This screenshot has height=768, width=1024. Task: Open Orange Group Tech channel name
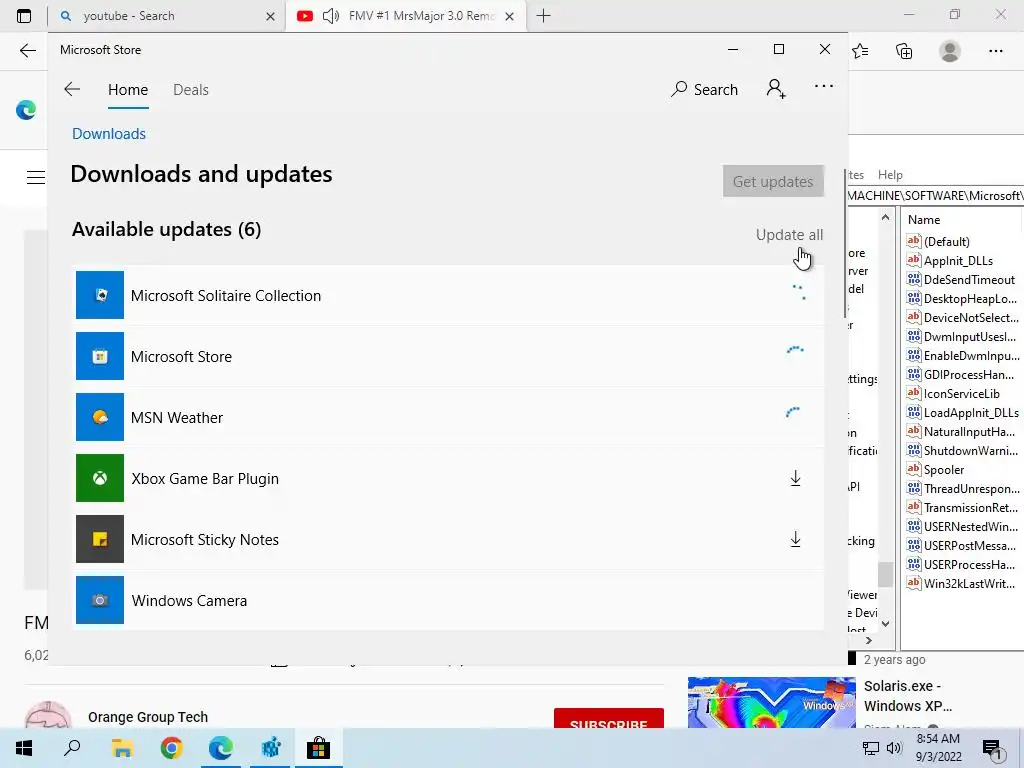pos(148,716)
